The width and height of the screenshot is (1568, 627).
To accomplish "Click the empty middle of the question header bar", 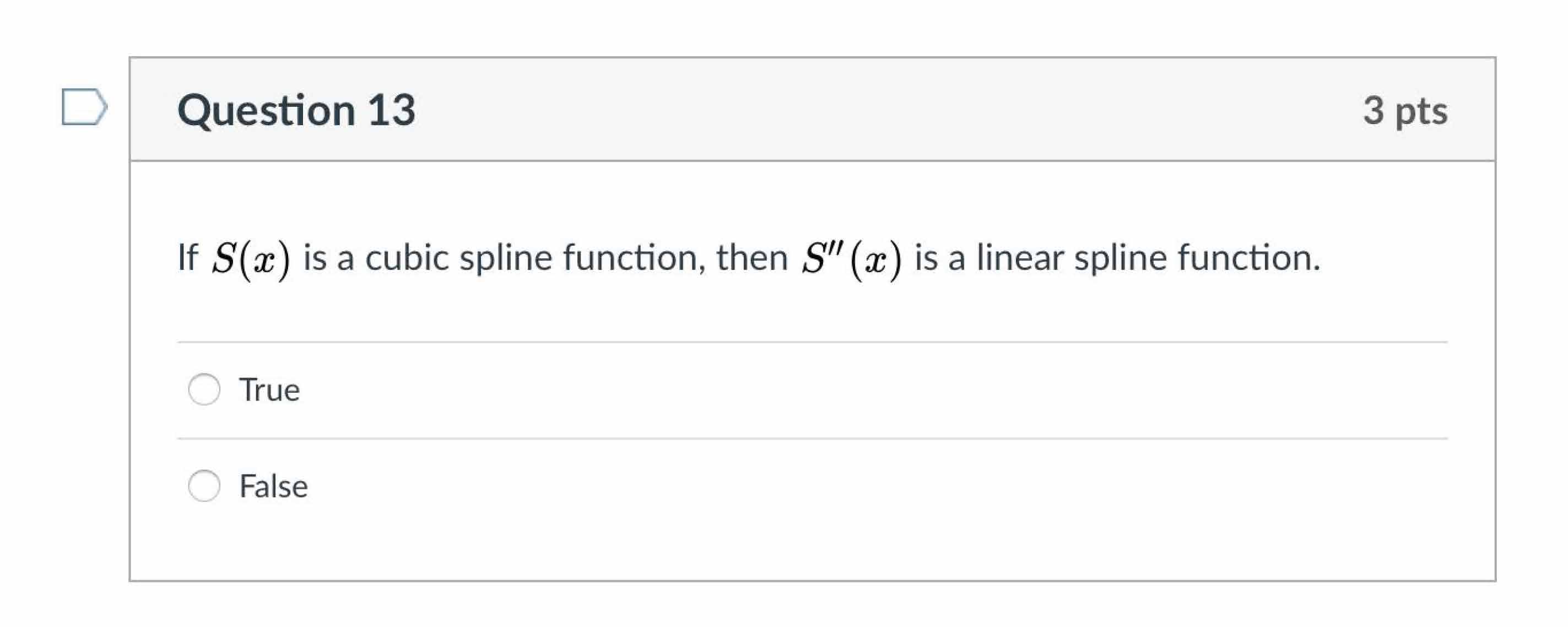I will [x=852, y=110].
